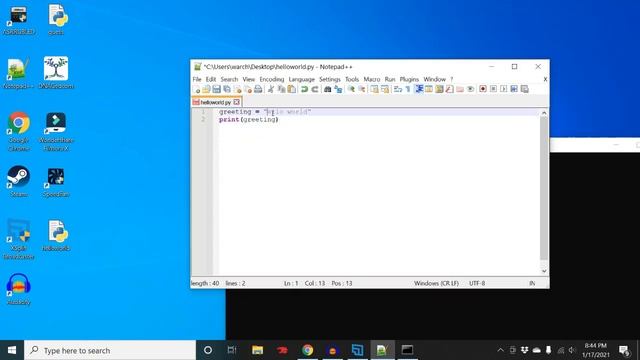Cut selection with the scissors icon
This screenshot has height=360, width=640.
[x=271, y=89]
